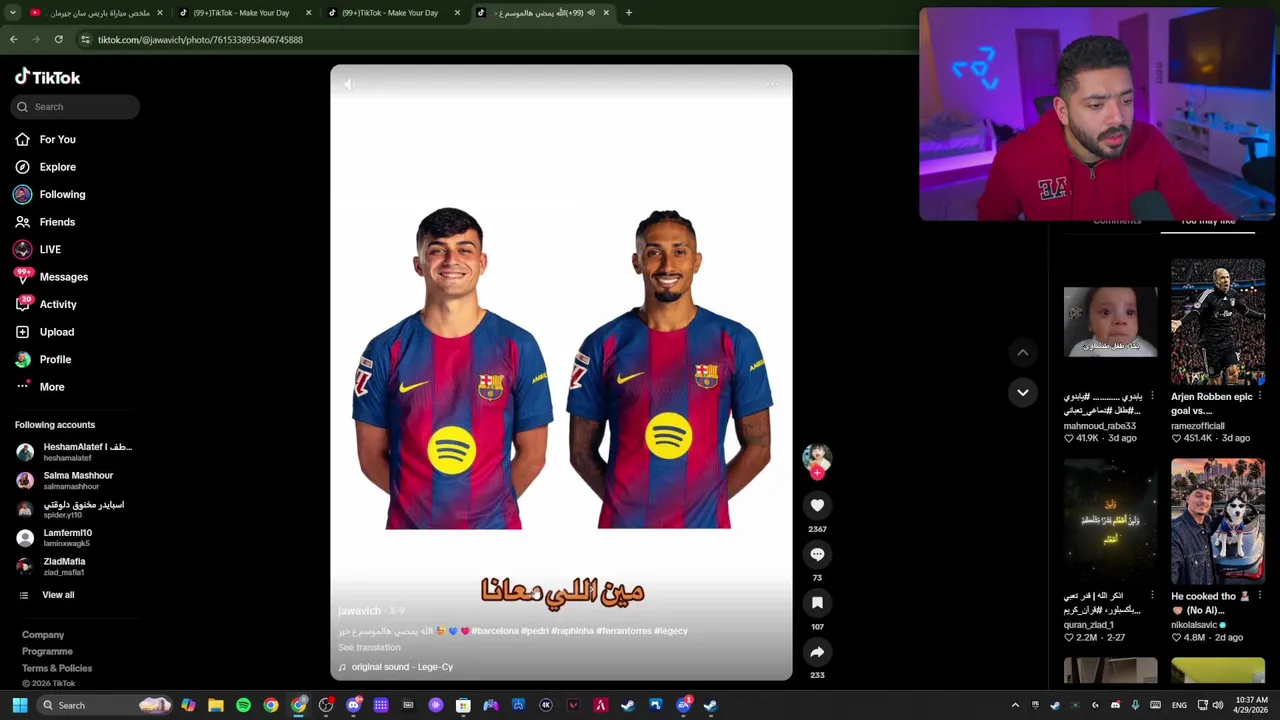1280x720 pixels.
Task: Select the active TikTok photo tab
Action: click(x=541, y=13)
